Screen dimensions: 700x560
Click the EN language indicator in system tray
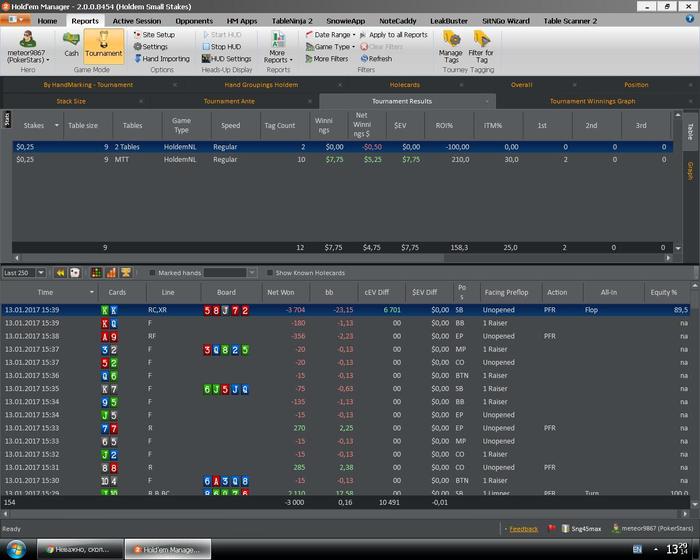point(637,549)
